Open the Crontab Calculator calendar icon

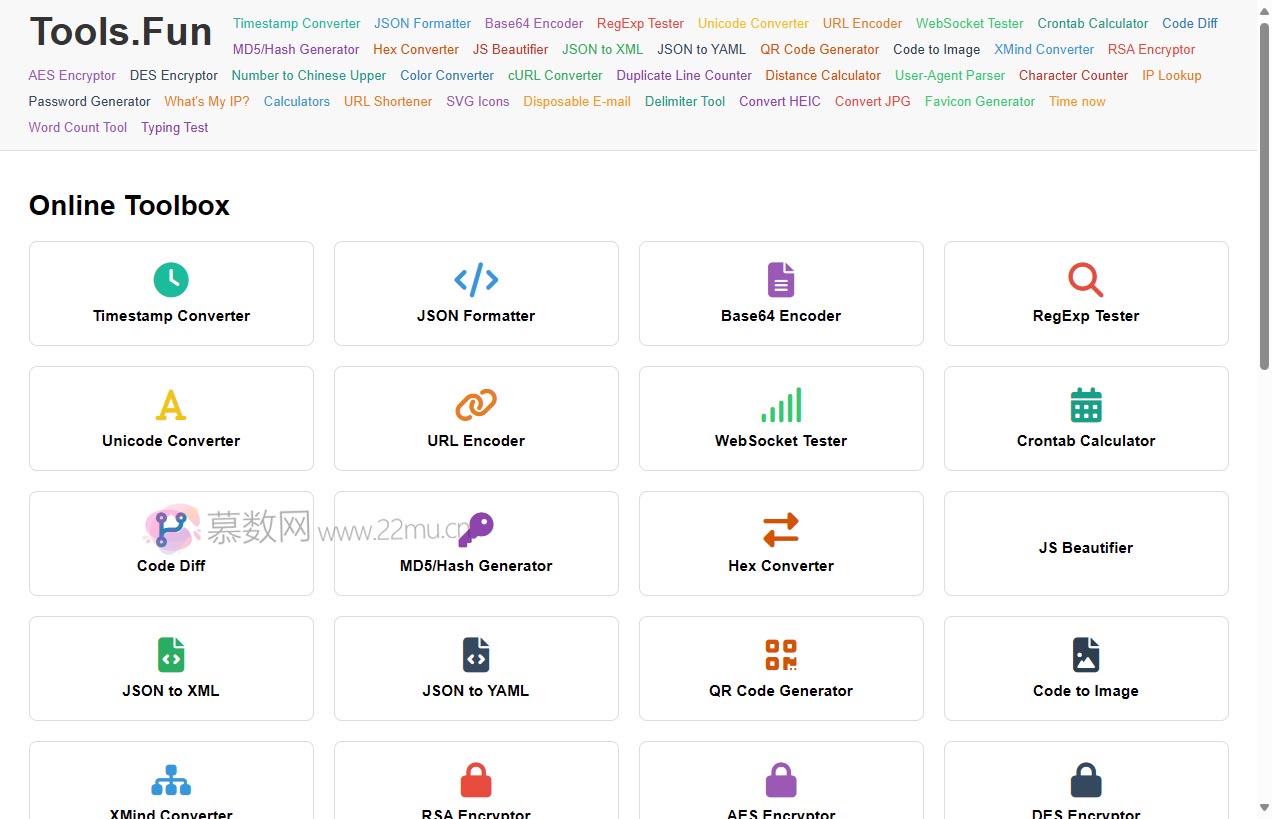click(1085, 405)
